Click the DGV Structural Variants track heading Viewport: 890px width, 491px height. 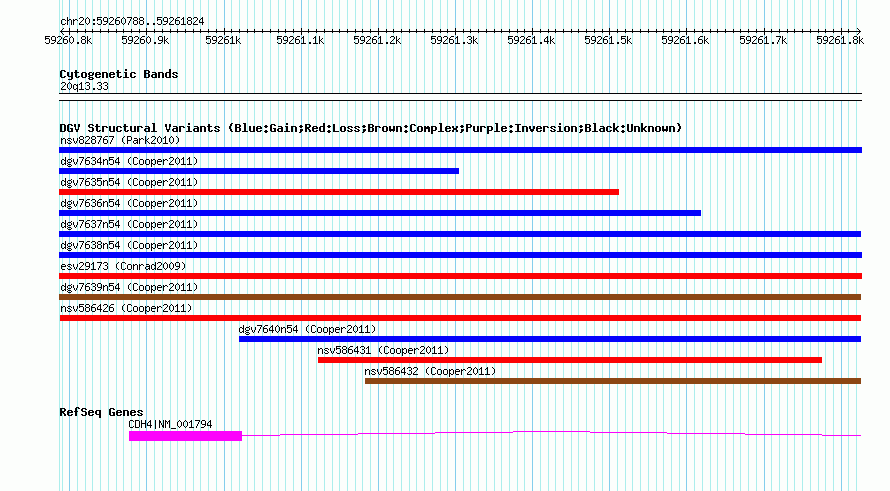[371, 128]
